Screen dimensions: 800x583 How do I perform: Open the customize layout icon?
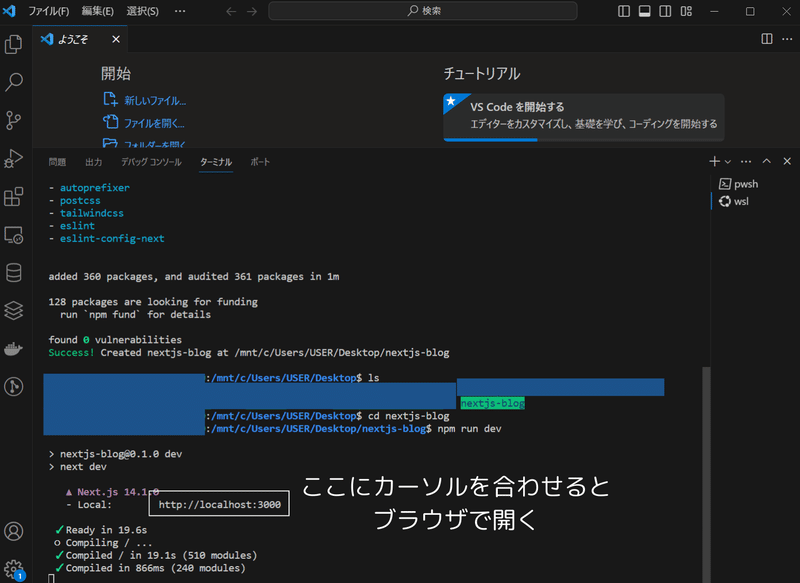point(686,11)
